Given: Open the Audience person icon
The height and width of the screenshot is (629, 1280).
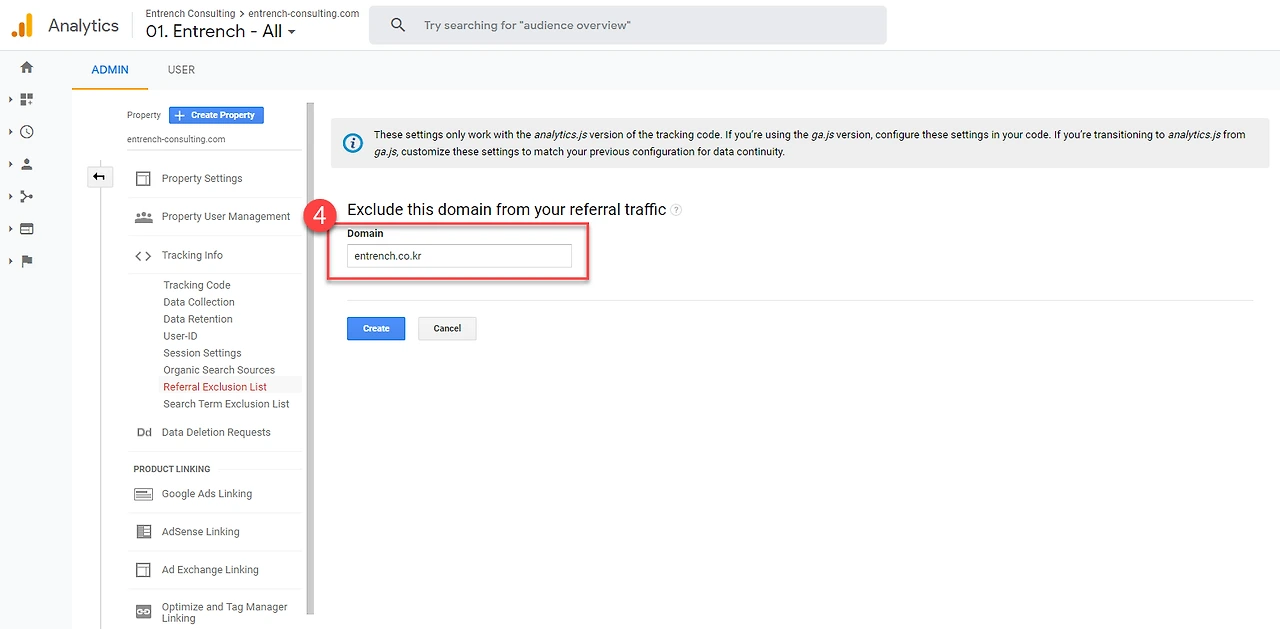Looking at the screenshot, I should 27,164.
